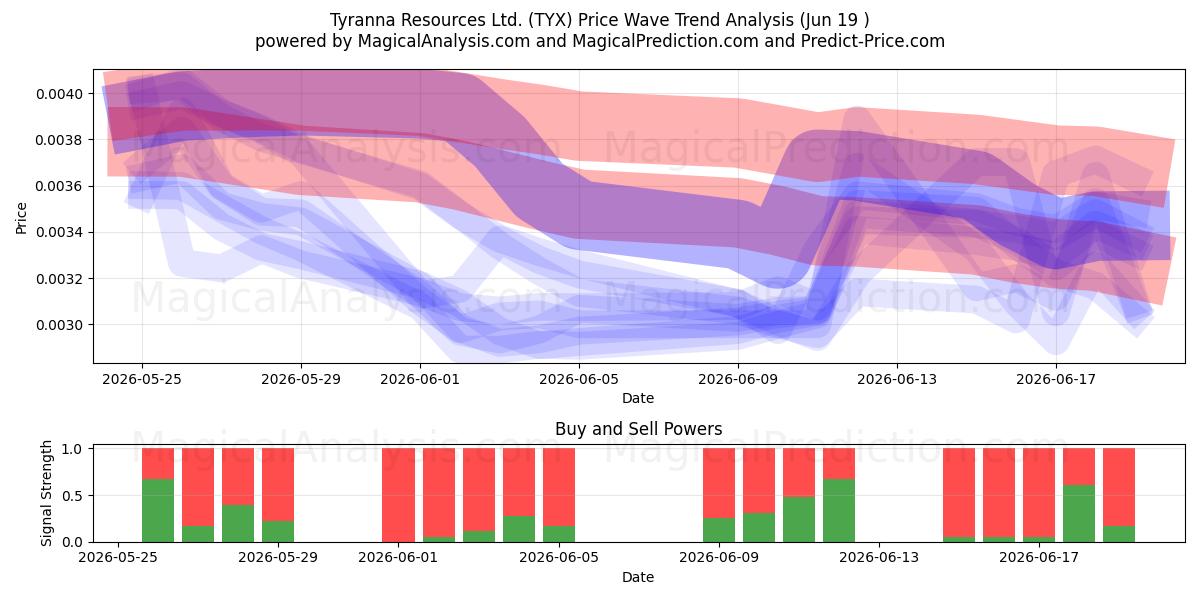Click the 'Buy and Sell Powers' subplot title
The image size is (1200, 600).
638,429
